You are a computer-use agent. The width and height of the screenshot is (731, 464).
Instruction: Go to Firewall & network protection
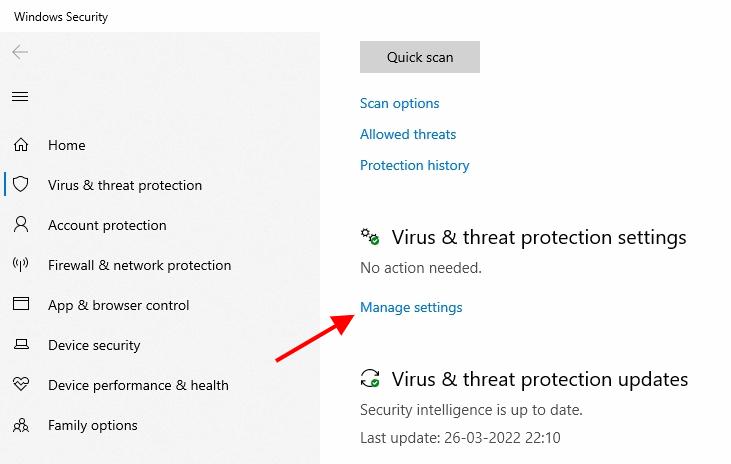tap(139, 265)
